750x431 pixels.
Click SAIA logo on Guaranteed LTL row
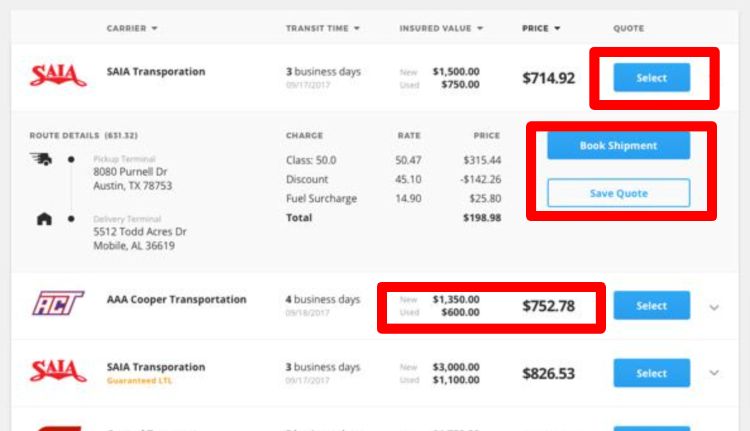click(x=58, y=371)
